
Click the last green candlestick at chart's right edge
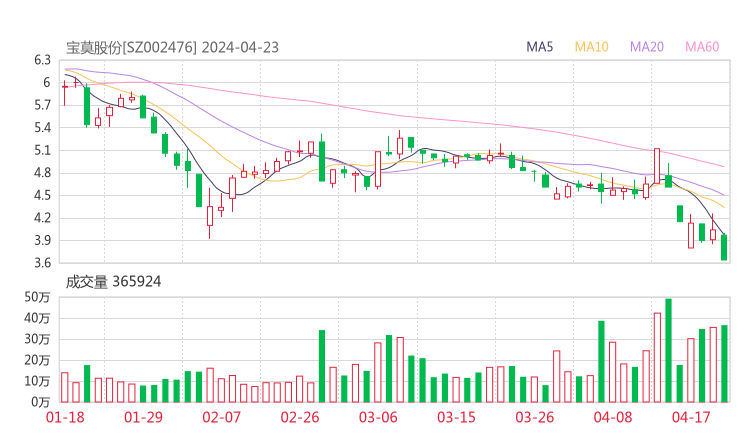[x=724, y=247]
